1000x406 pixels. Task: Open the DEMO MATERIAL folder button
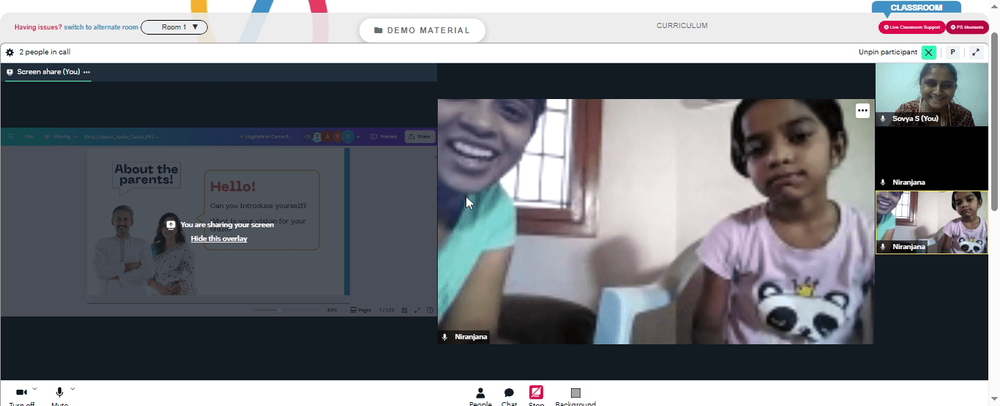(422, 30)
